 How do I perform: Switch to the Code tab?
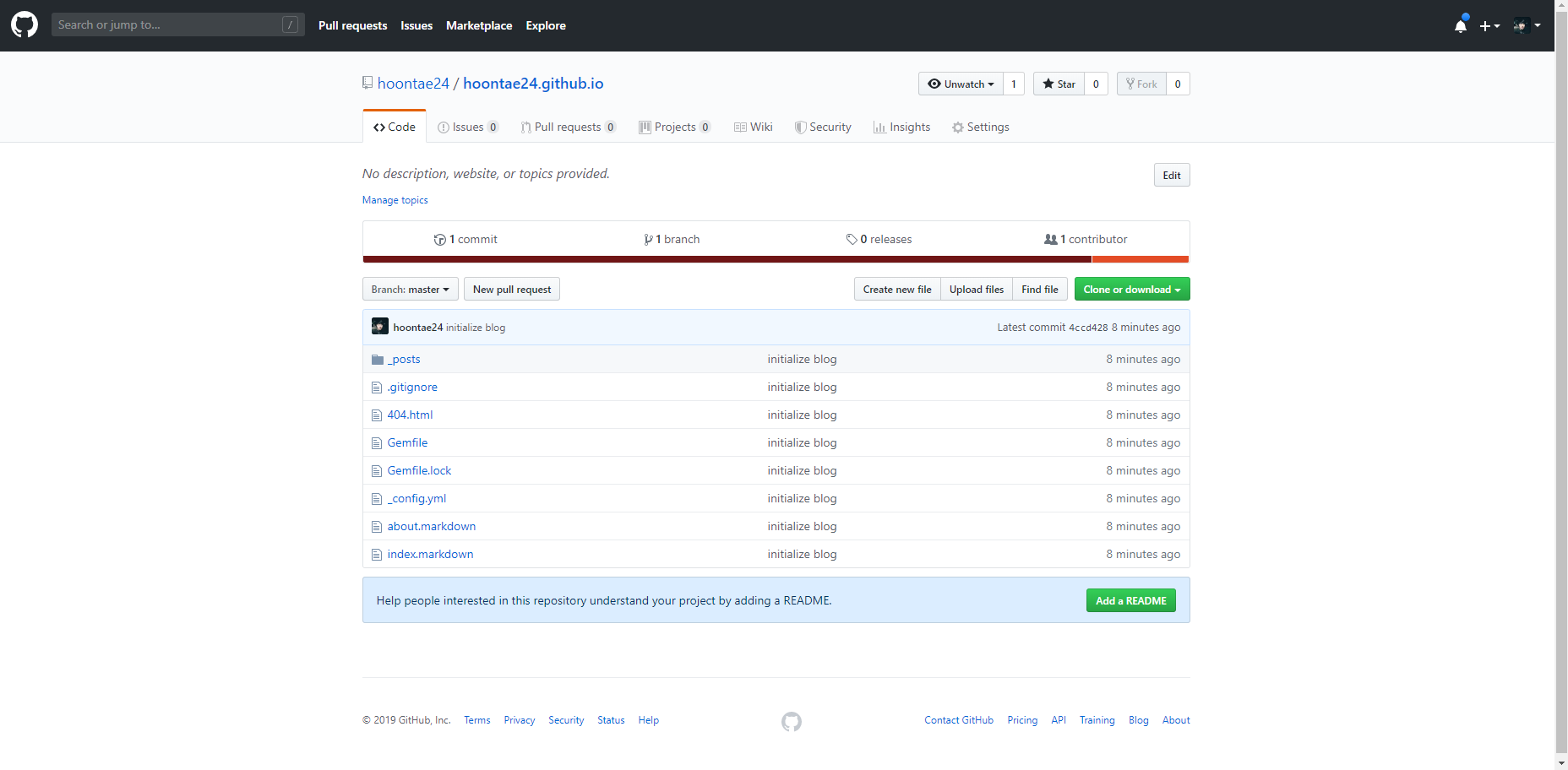(395, 127)
